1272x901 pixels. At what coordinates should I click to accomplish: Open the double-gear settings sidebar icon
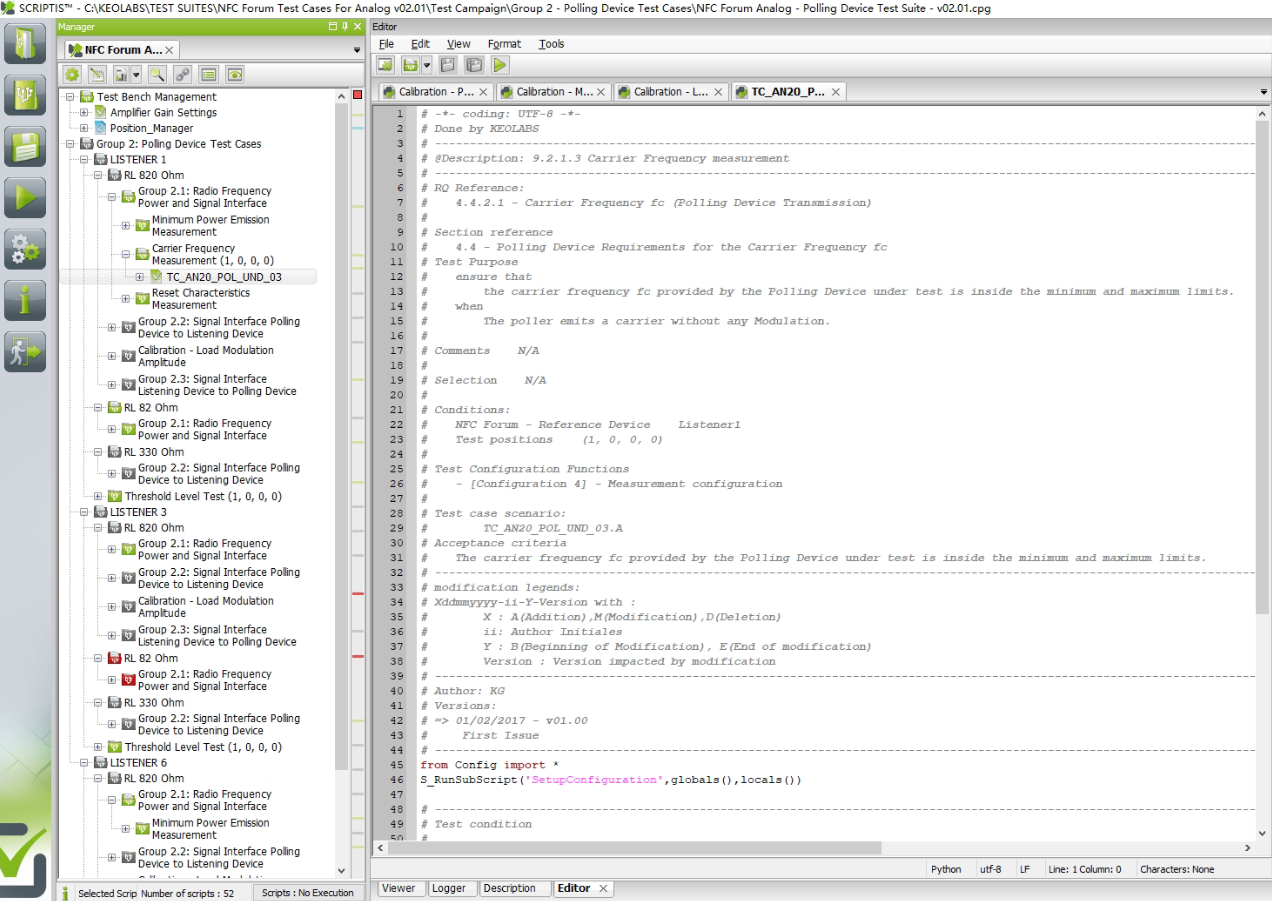[x=26, y=249]
